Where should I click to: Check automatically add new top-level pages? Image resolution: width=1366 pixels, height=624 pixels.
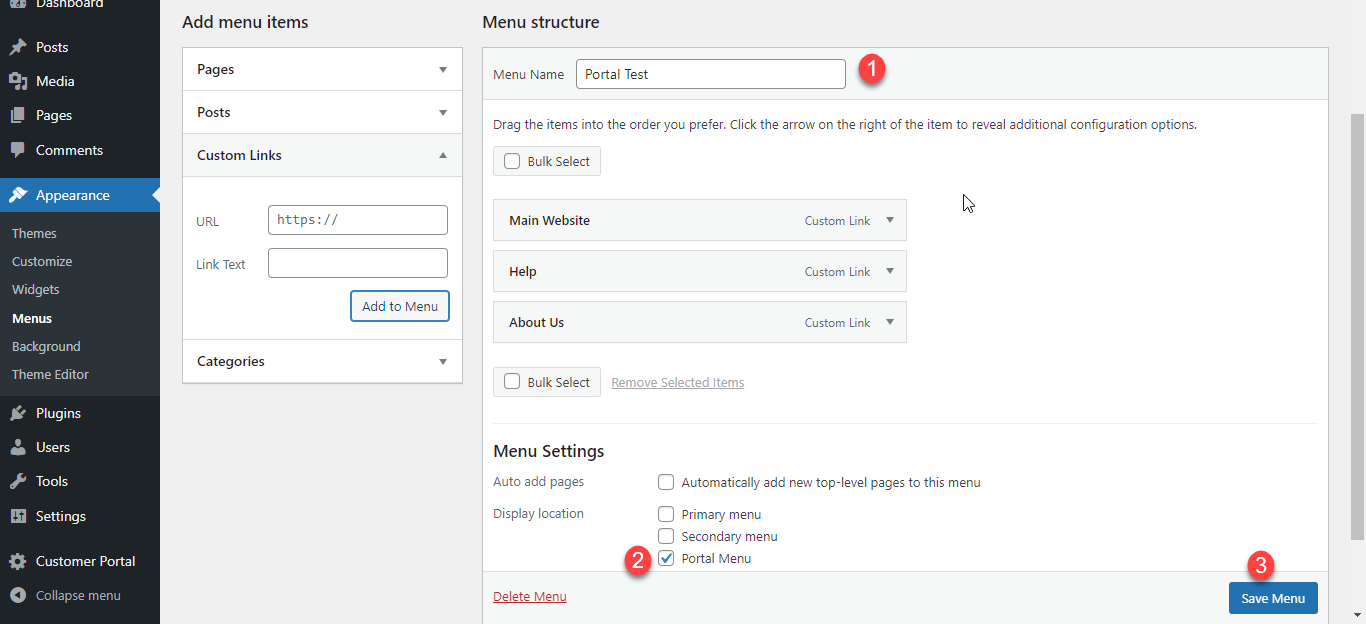pyautogui.click(x=666, y=482)
